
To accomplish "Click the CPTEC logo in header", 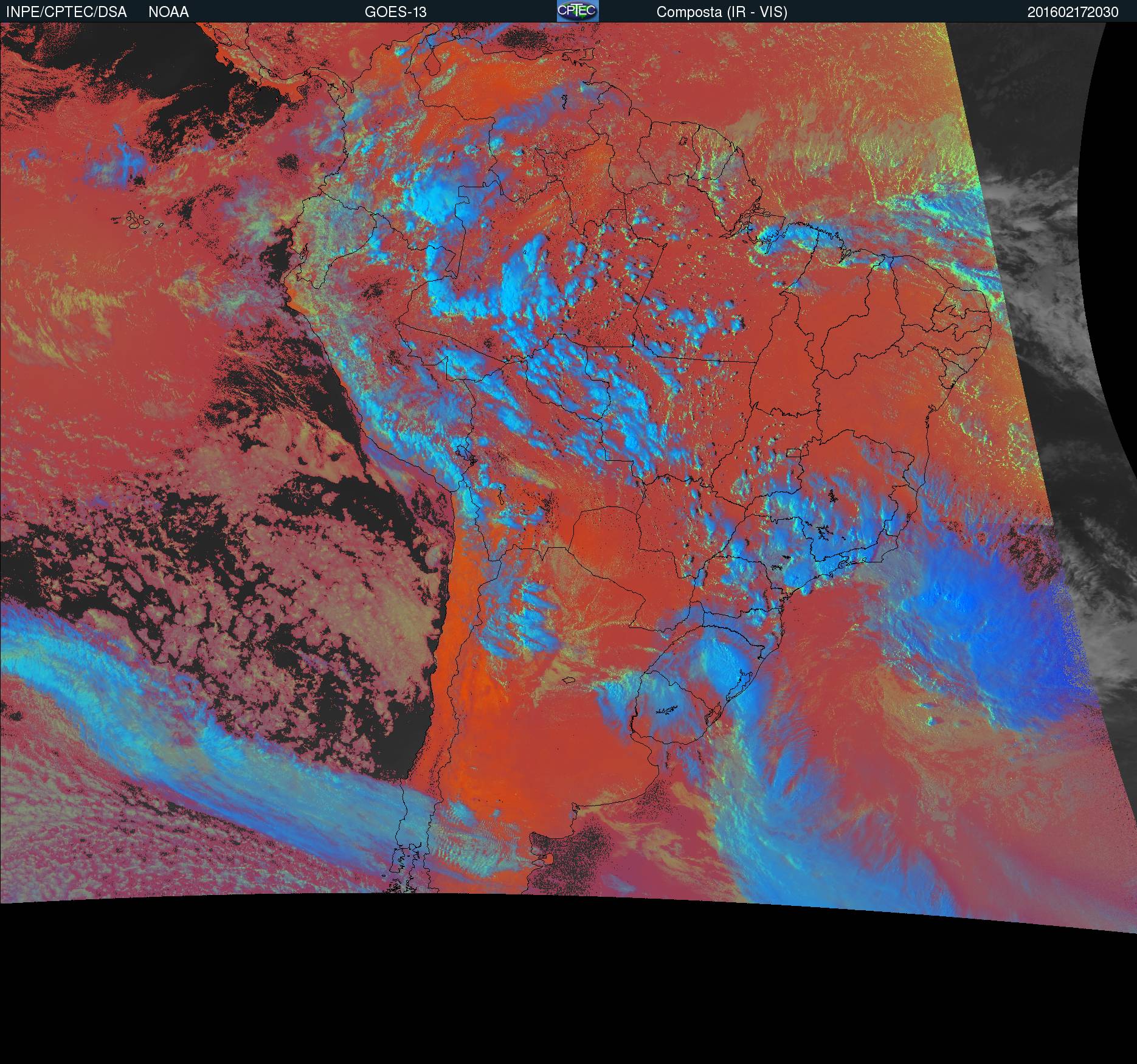I will (x=578, y=11).
